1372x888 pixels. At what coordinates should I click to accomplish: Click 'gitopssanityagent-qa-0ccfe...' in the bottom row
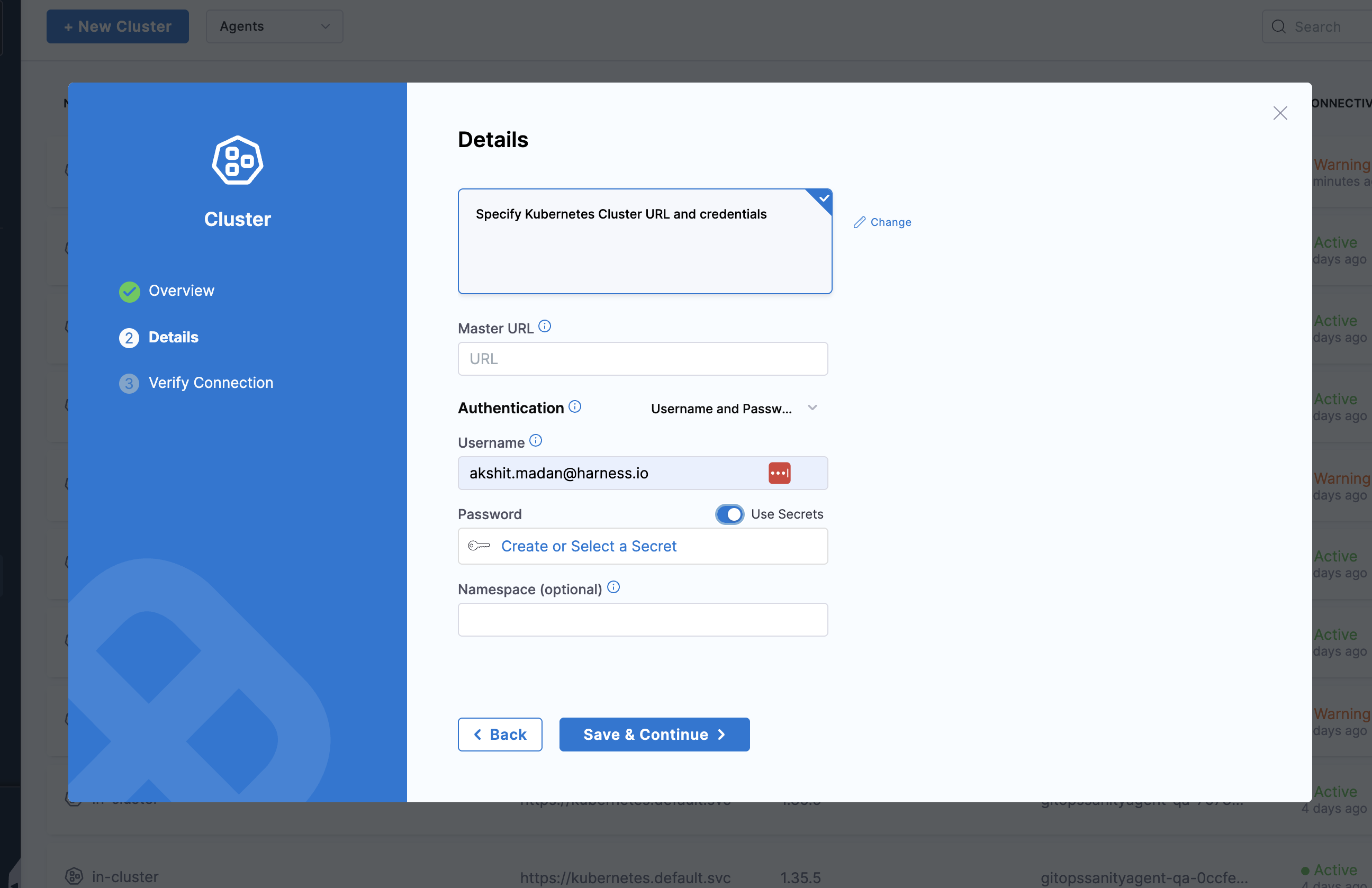click(1144, 877)
